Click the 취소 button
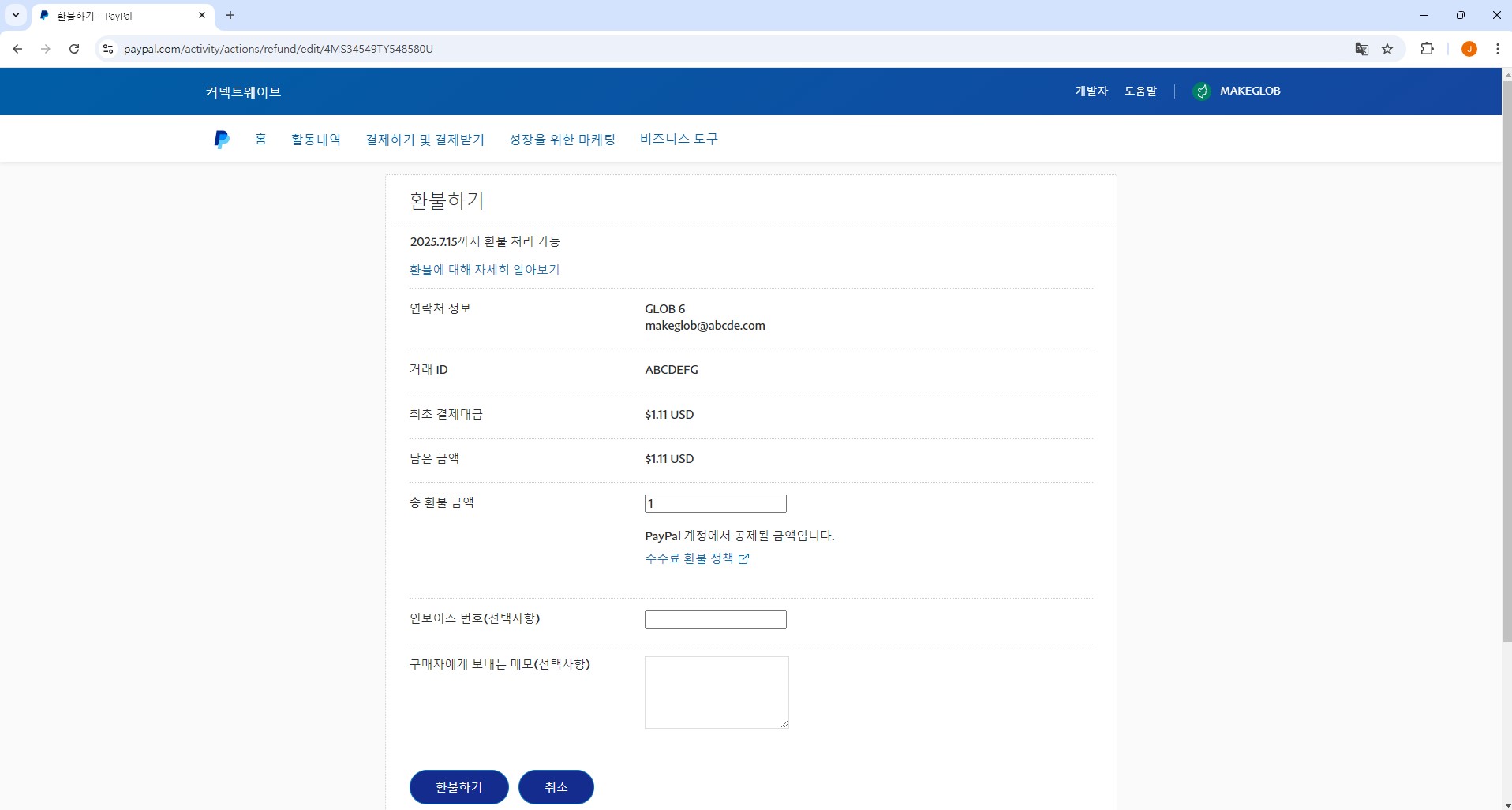Screen dimensions: 1512x810 pyautogui.click(x=556, y=787)
